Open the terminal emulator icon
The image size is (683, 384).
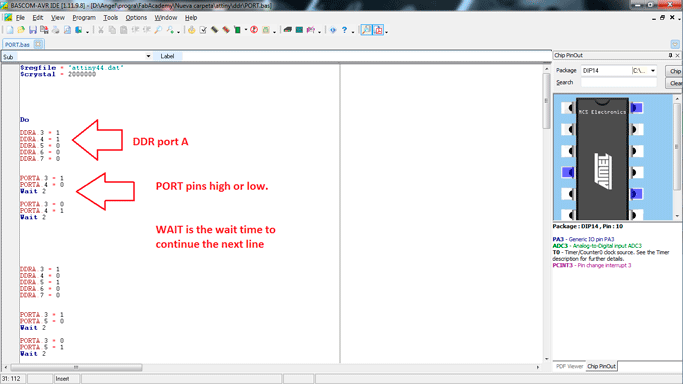(287, 30)
